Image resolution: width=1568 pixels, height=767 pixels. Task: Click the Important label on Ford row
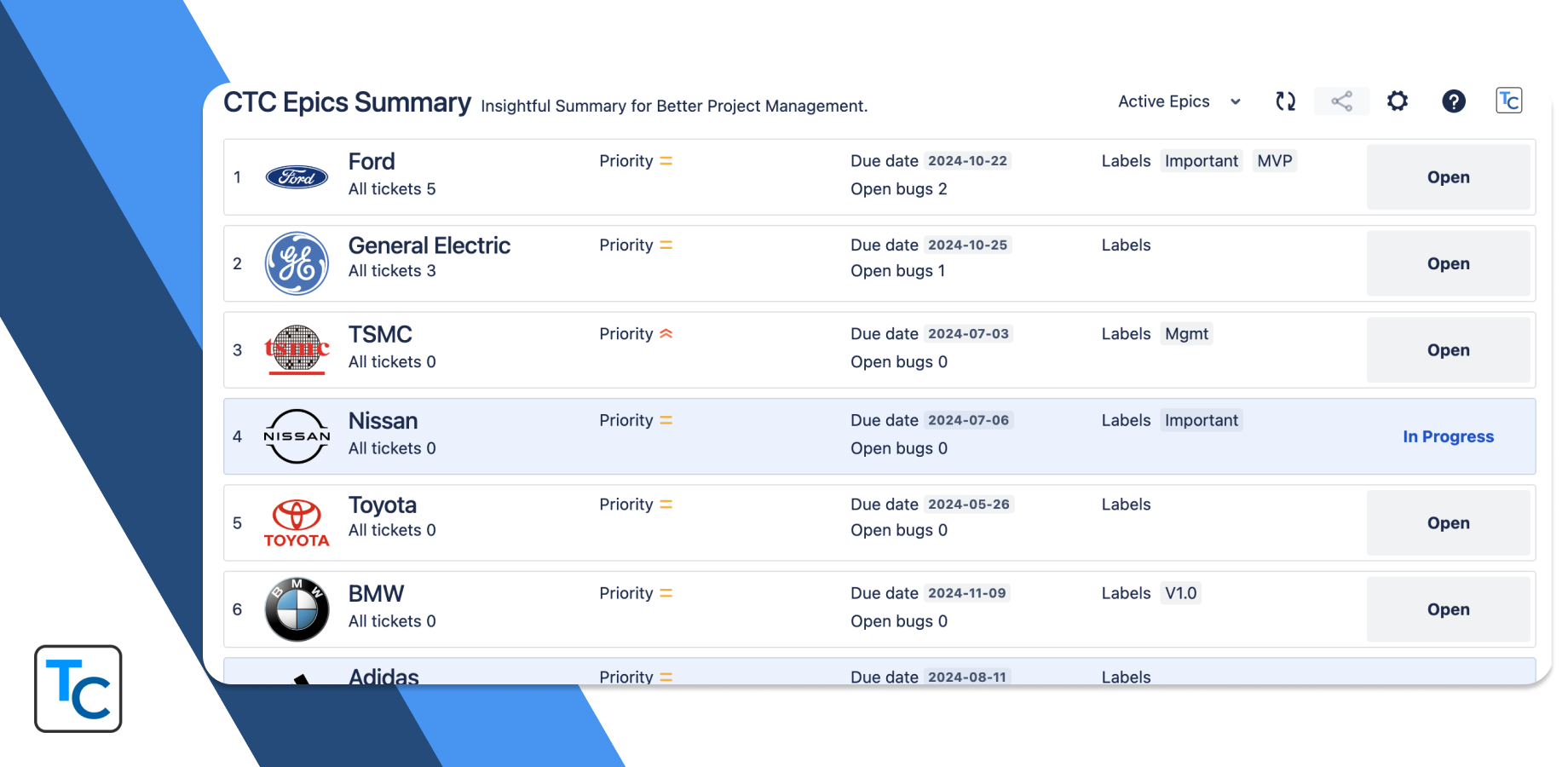pyautogui.click(x=1202, y=161)
